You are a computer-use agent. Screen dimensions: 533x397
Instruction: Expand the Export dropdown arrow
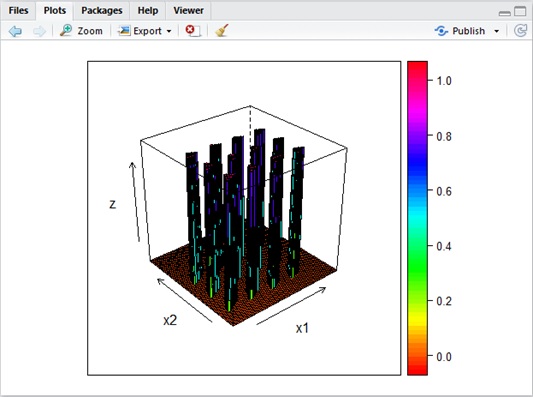click(x=169, y=31)
